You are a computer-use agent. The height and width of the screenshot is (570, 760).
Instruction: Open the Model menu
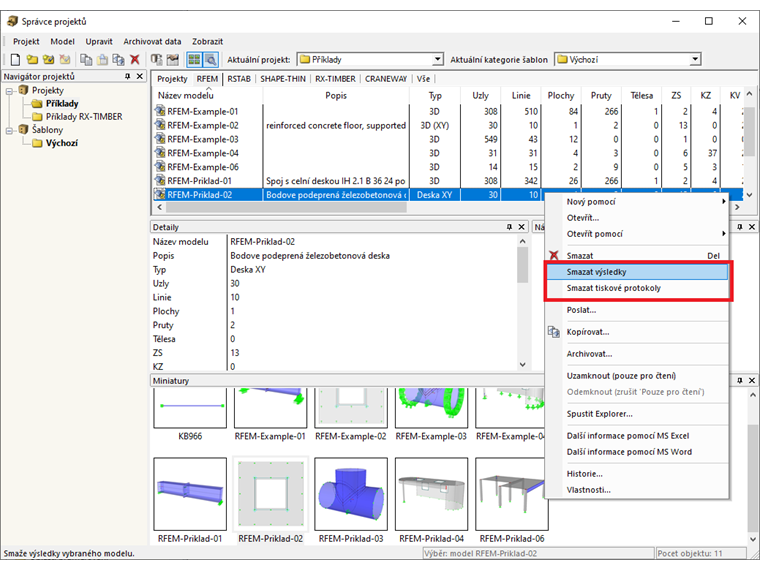[63, 42]
